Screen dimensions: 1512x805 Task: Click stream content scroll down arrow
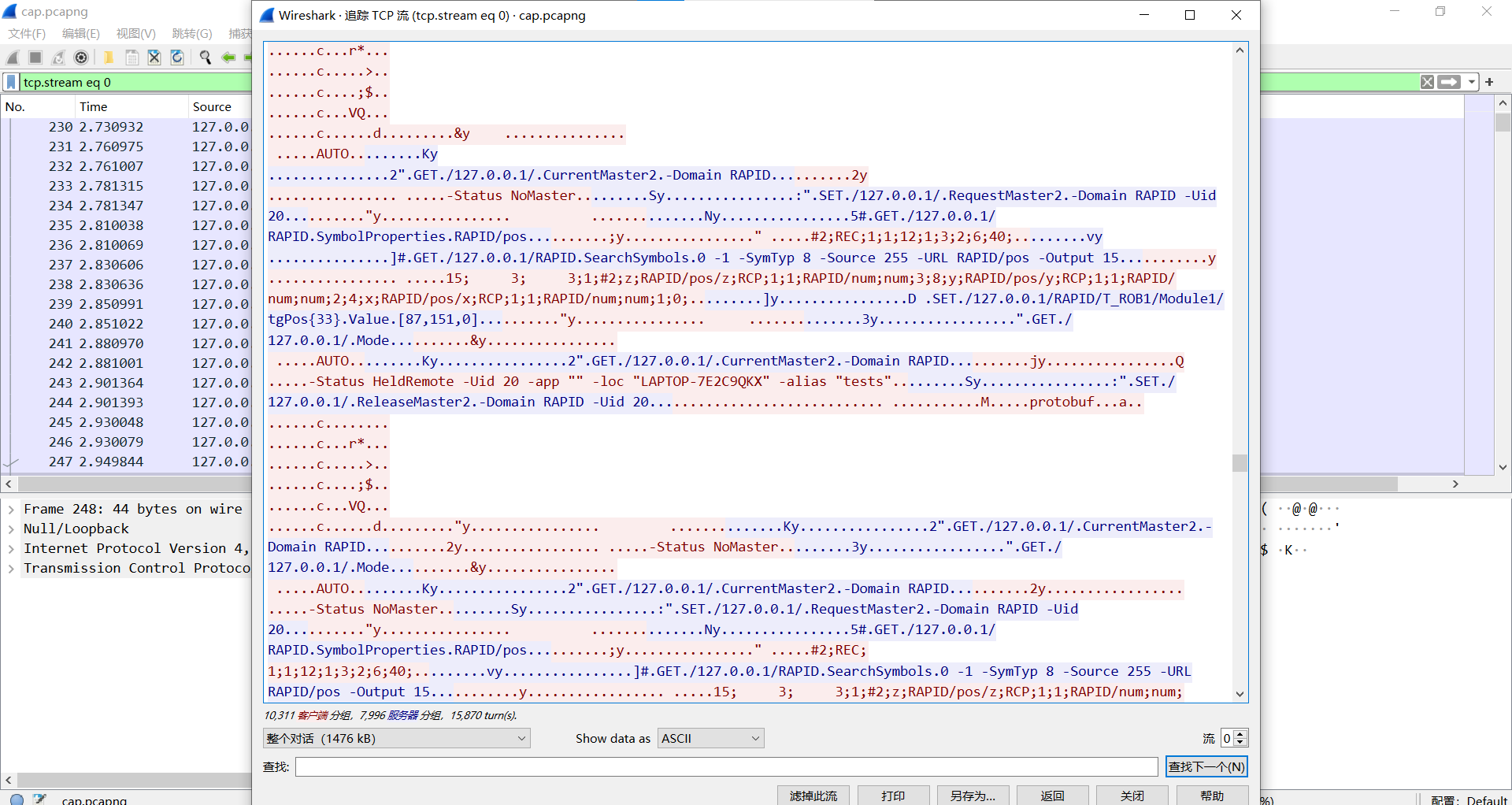(x=1240, y=694)
